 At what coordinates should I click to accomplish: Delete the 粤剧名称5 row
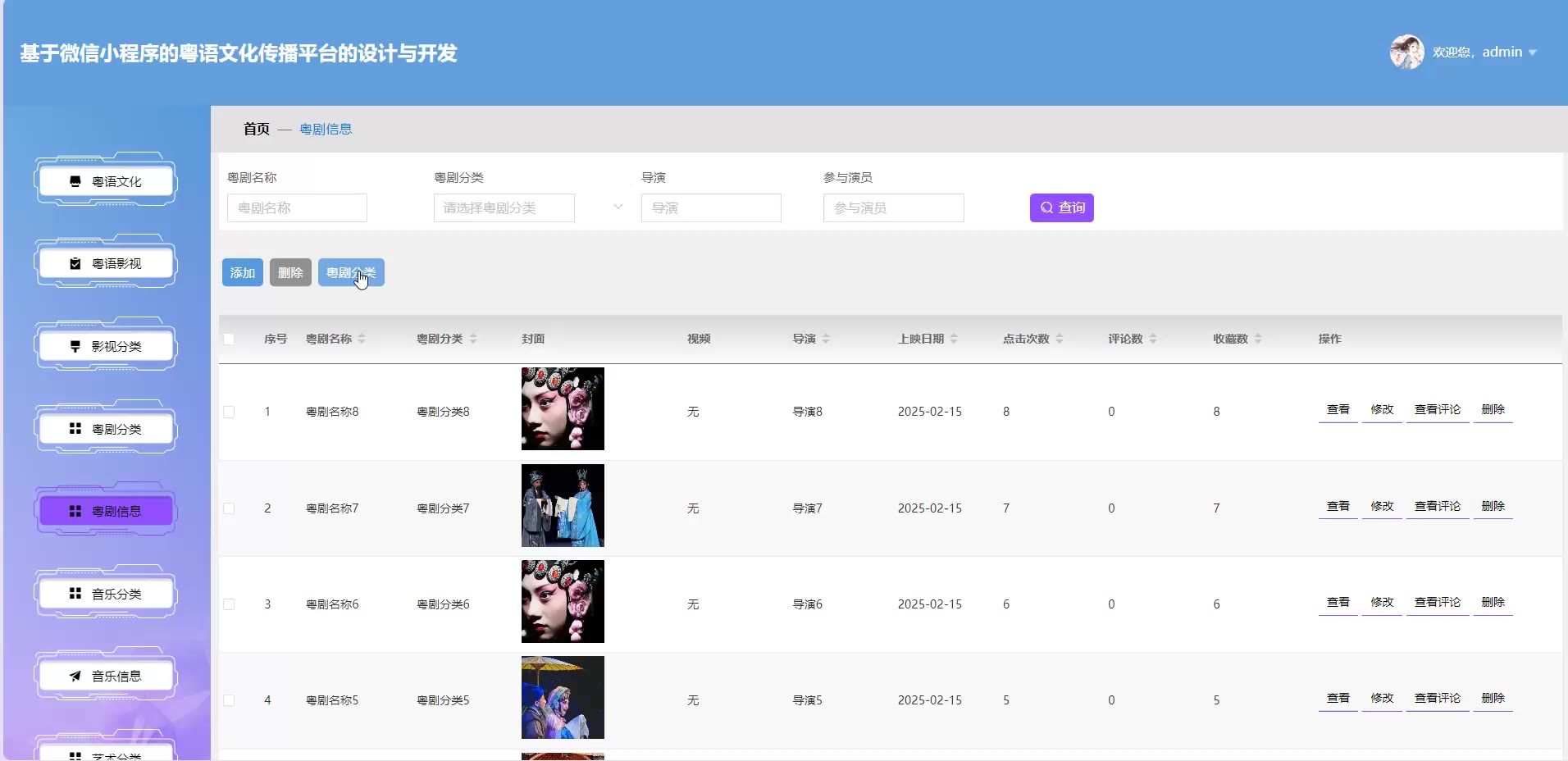(1493, 698)
